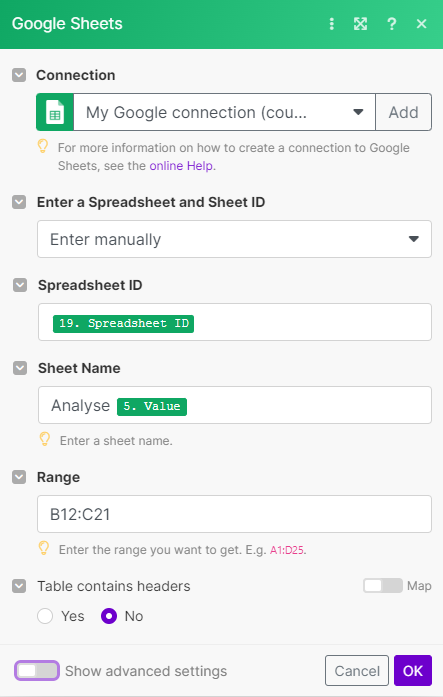
Task: Click the OK button
Action: tap(413, 671)
